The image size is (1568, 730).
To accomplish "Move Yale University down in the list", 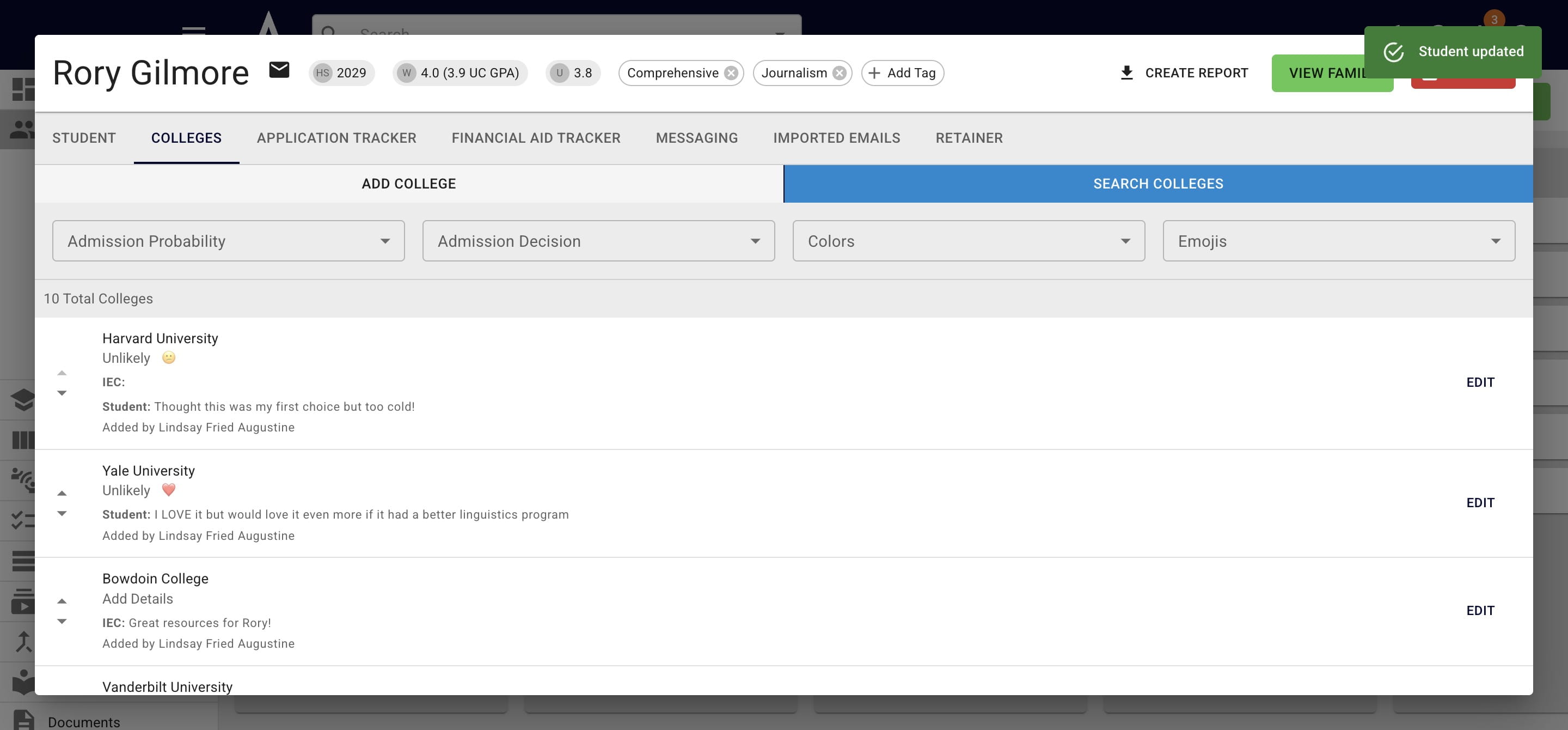I will click(62, 514).
